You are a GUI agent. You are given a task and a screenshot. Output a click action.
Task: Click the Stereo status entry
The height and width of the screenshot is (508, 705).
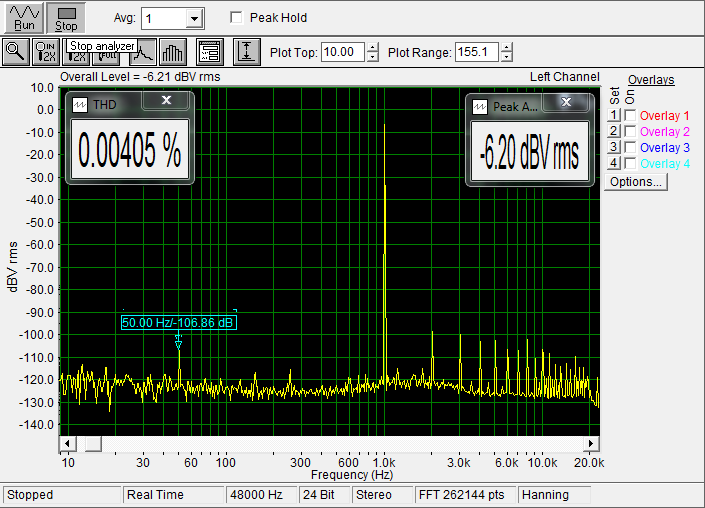point(383,495)
